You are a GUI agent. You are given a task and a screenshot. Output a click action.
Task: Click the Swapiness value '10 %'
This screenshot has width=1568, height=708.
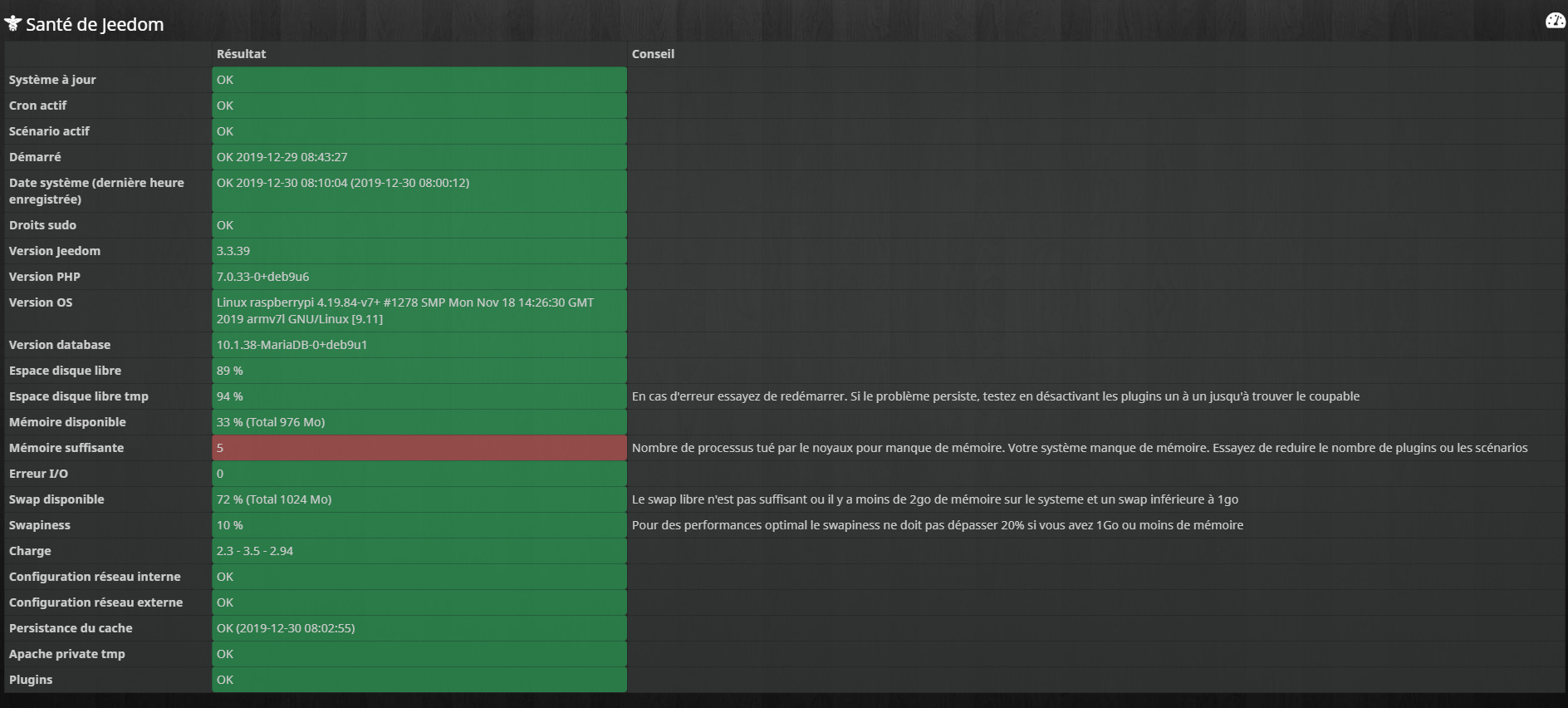coord(230,525)
